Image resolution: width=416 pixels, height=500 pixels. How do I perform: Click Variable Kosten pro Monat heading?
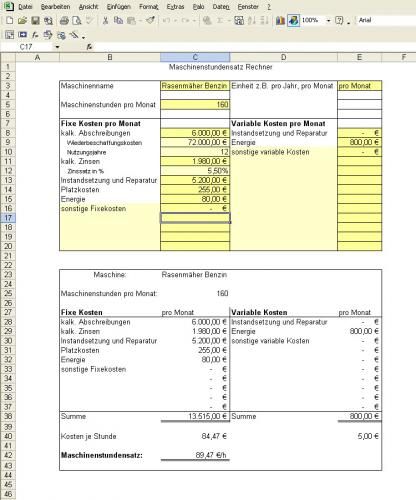278,123
